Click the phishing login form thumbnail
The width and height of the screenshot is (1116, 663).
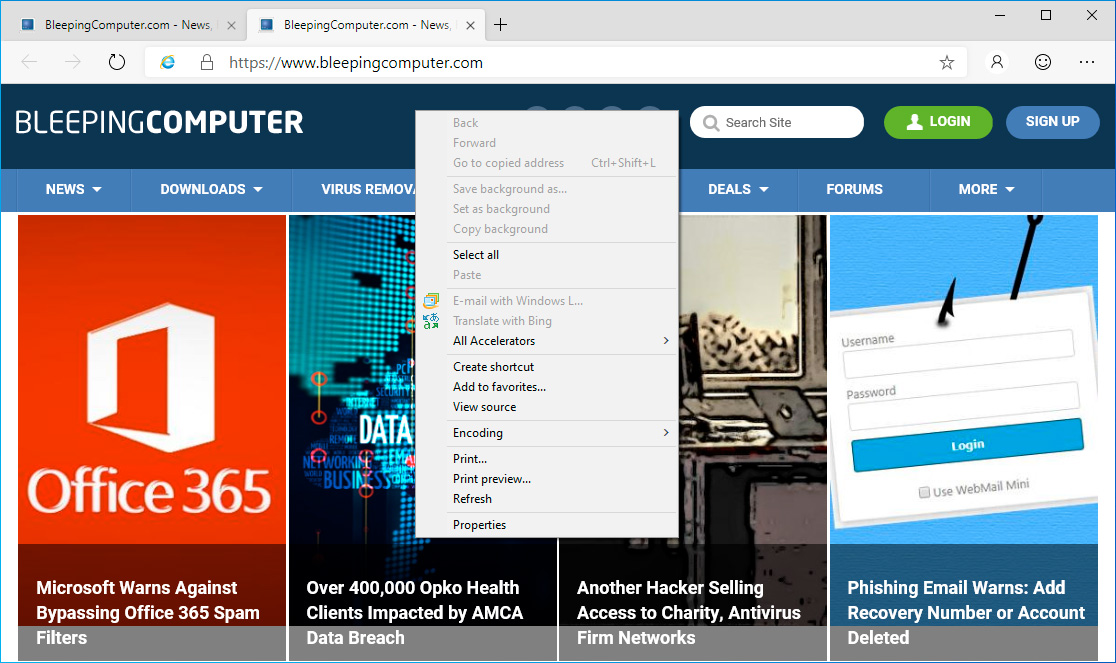tap(964, 380)
